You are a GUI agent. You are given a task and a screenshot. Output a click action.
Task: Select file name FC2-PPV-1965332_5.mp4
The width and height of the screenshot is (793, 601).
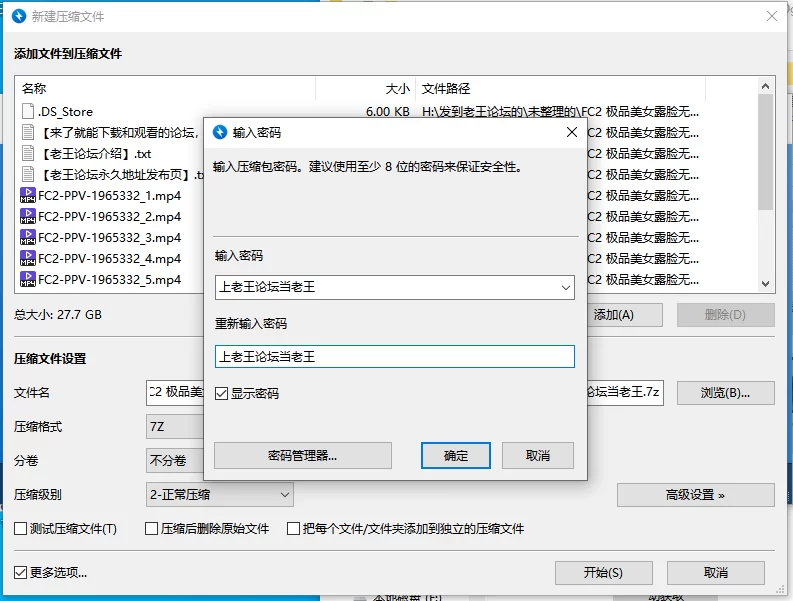[x=109, y=280]
